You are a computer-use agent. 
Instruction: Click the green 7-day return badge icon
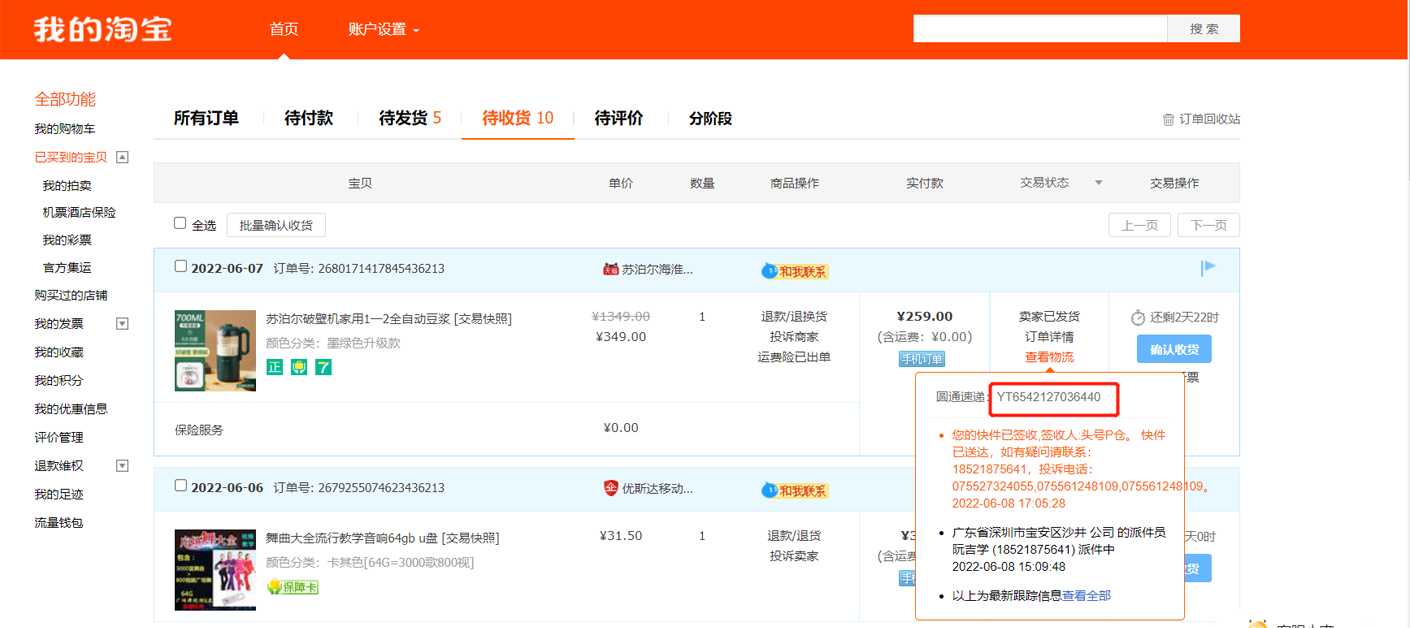pos(323,367)
